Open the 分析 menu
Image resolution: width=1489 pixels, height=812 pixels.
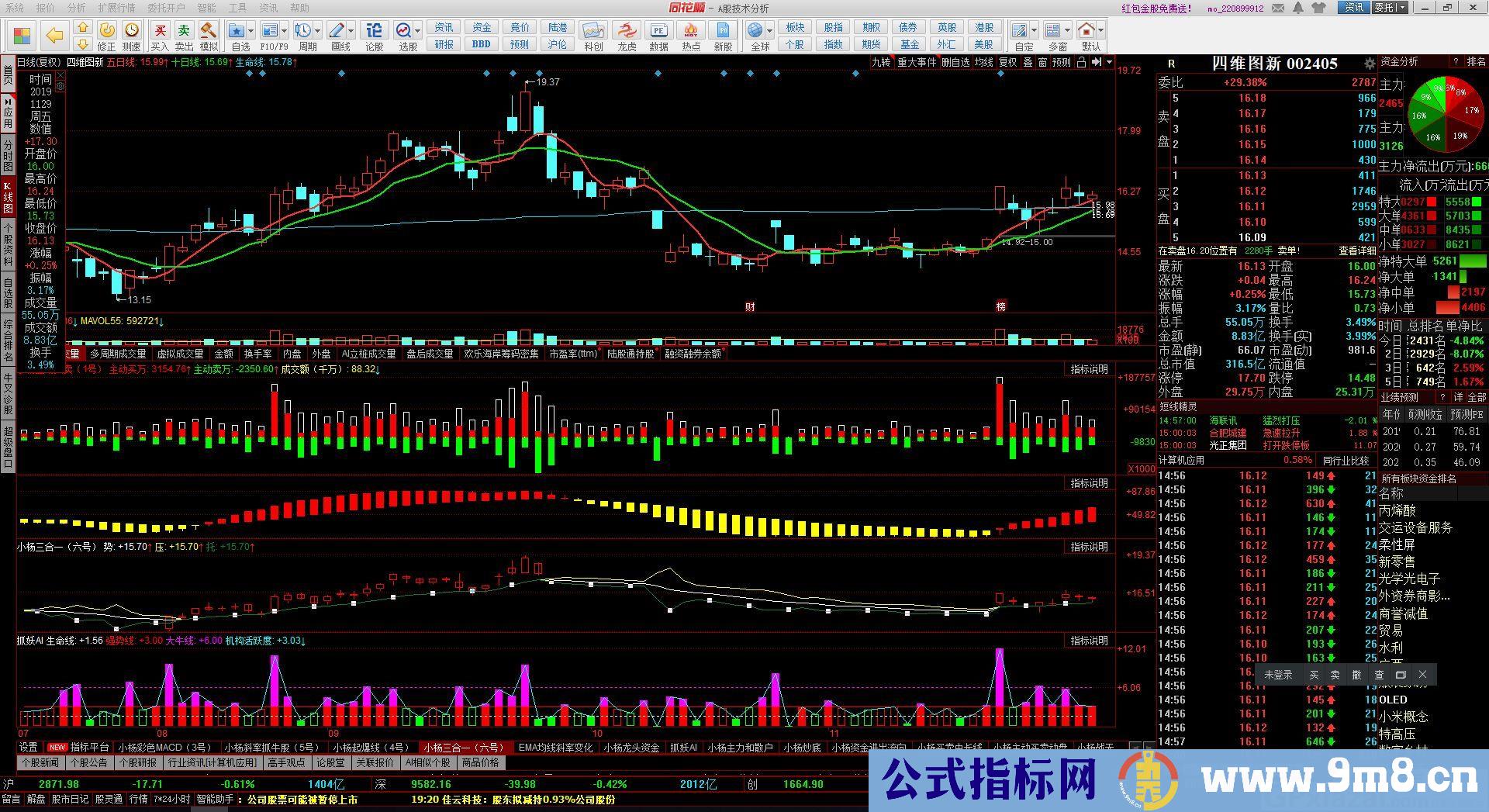point(76,8)
